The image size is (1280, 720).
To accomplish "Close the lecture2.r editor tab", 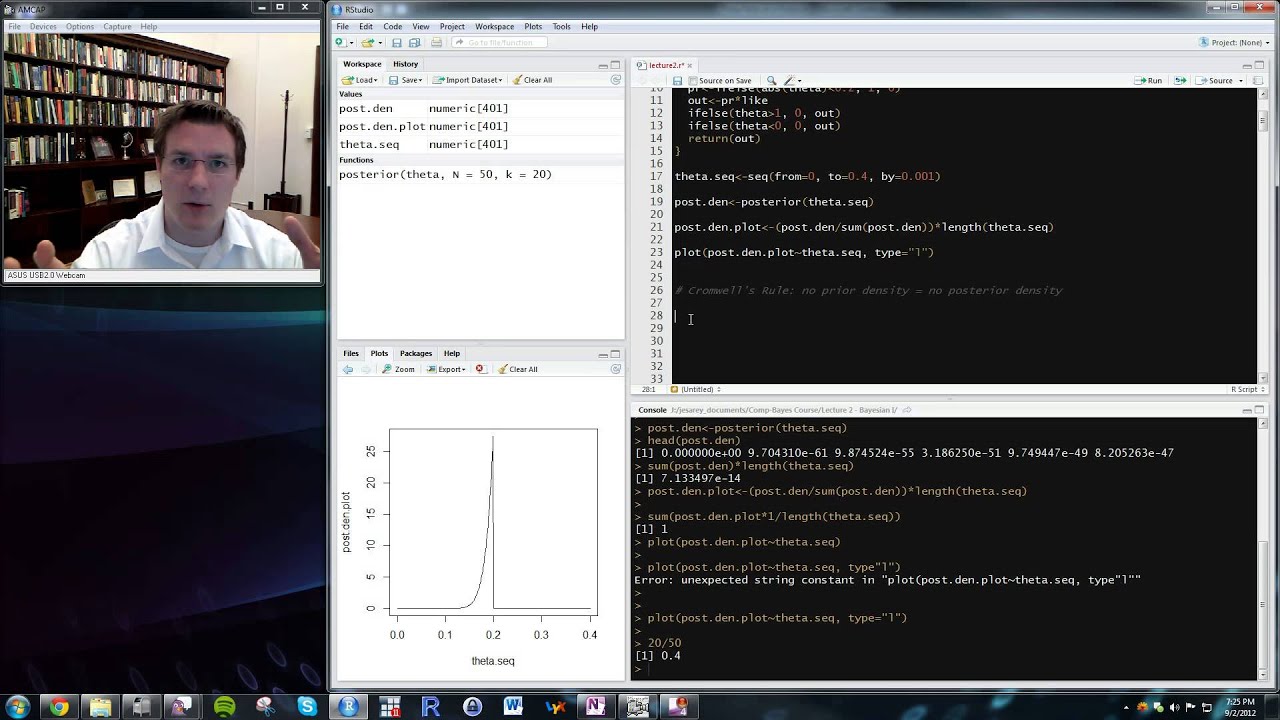I will click(x=690, y=65).
